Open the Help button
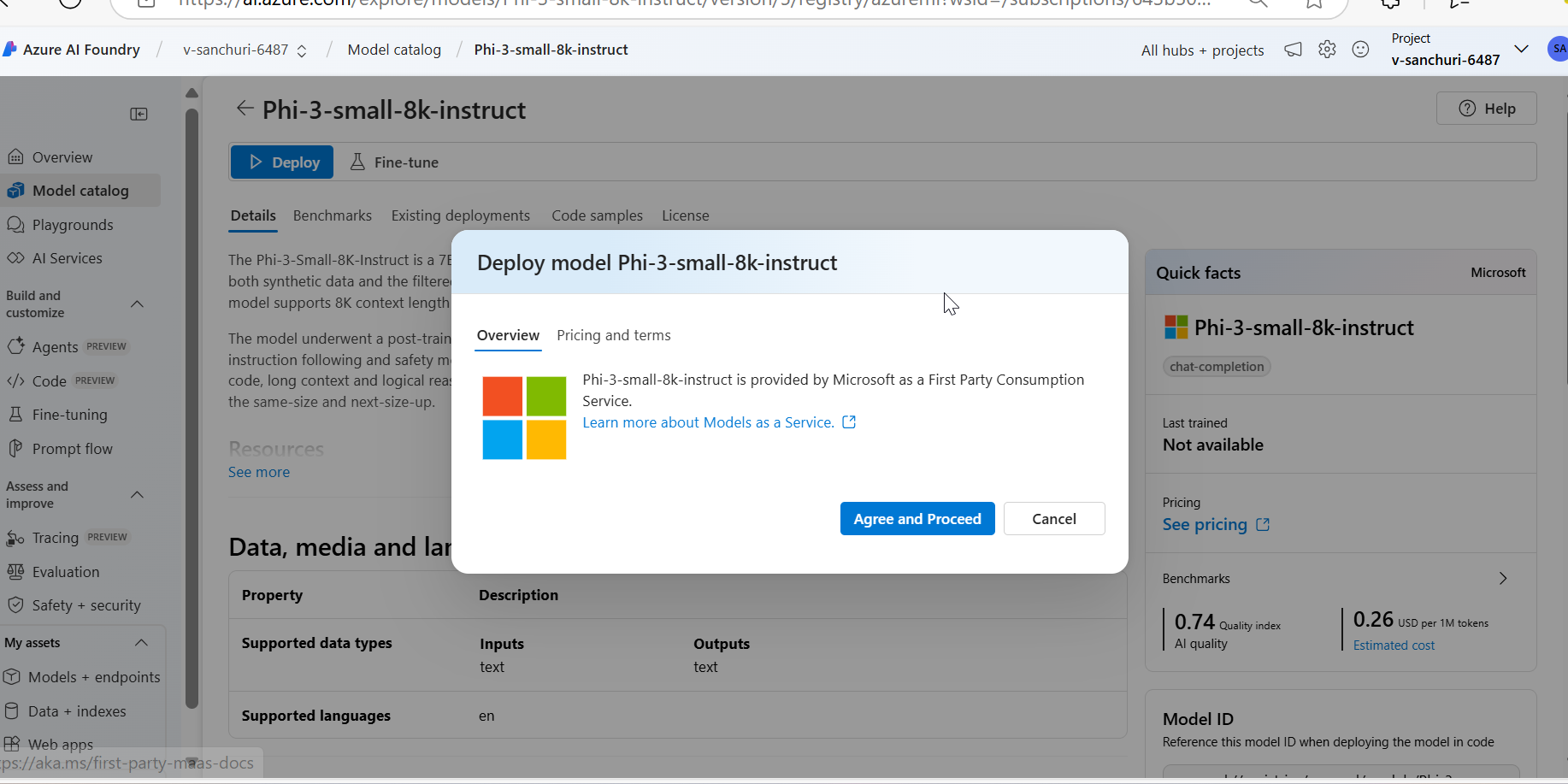The height and width of the screenshot is (784, 1568). pos(1487,109)
